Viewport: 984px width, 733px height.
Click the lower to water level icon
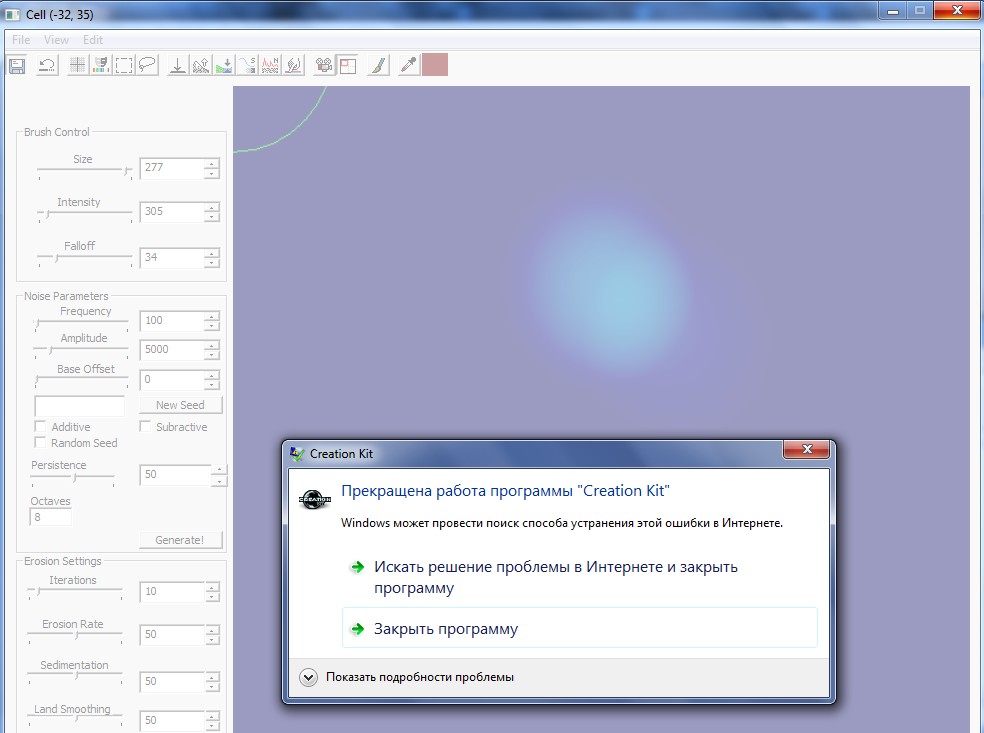[x=224, y=65]
